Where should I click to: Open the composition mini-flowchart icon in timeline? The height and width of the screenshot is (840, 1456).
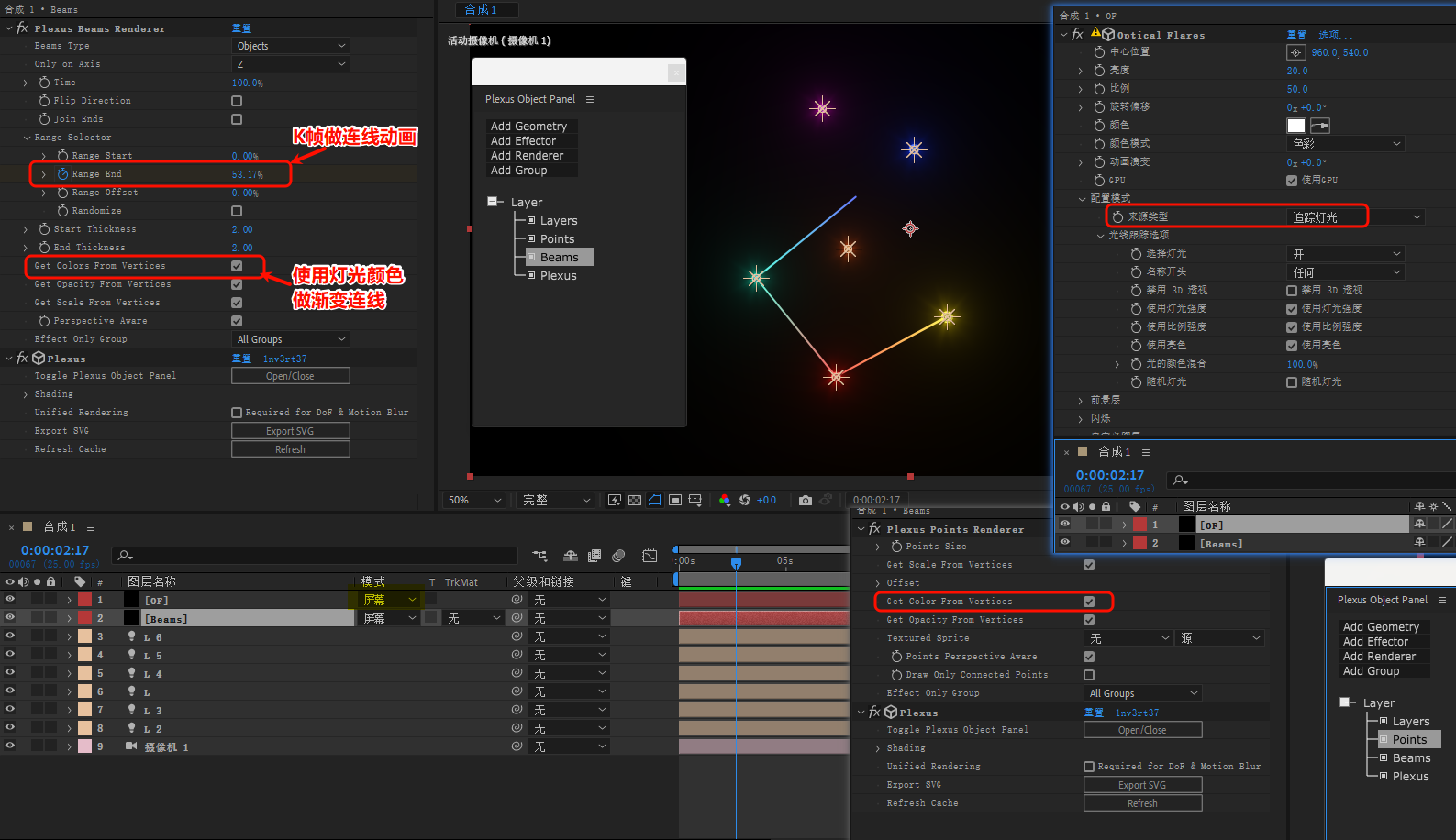(539, 556)
